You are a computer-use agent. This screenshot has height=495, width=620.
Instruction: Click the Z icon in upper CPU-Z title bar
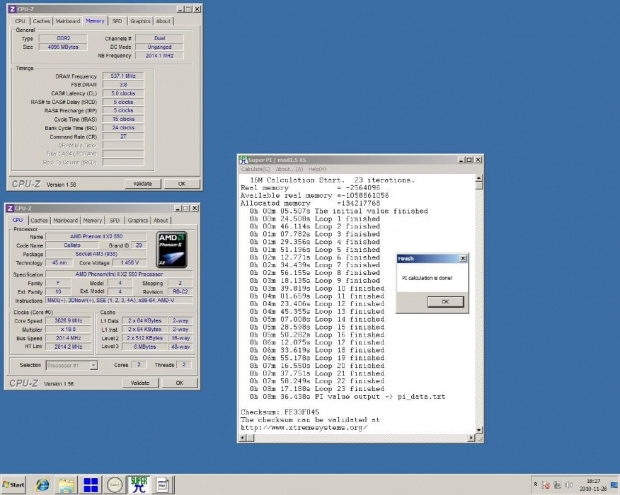click(12, 9)
